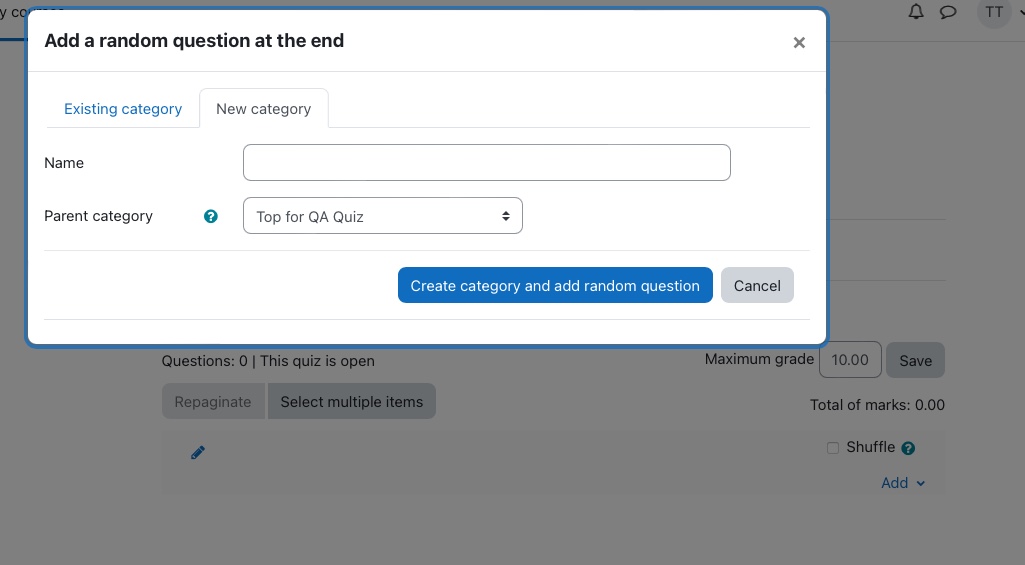Click Create category and add random question
This screenshot has height=565, width=1025.
point(555,285)
